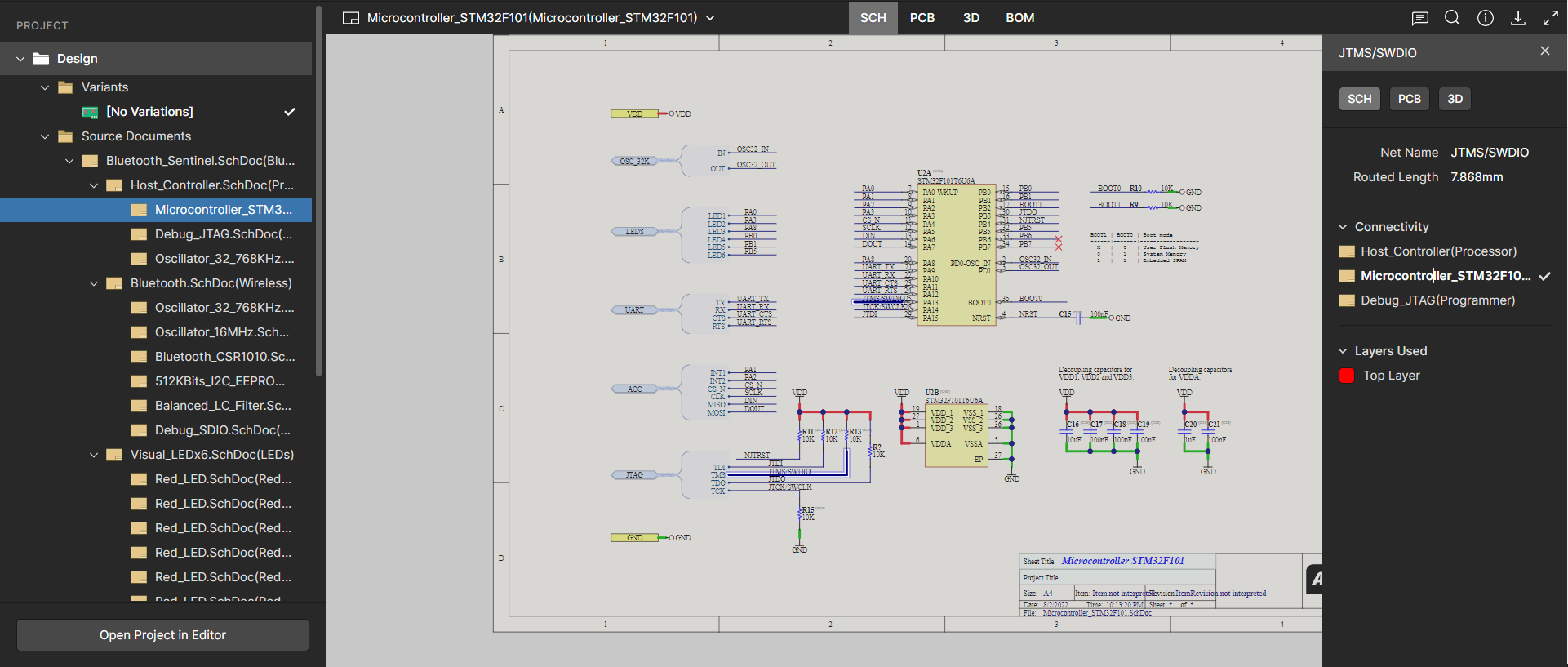1568x667 pixels.
Task: Click the search magnifier icon
Action: [1452, 18]
